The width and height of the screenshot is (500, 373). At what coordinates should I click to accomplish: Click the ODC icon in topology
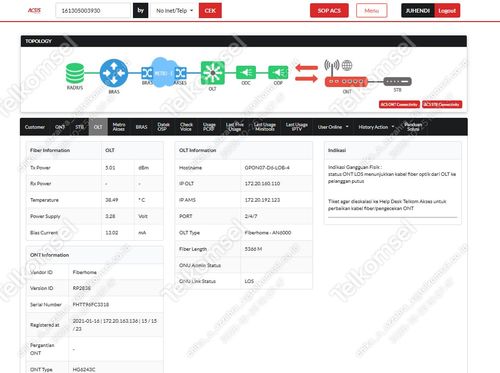246,73
